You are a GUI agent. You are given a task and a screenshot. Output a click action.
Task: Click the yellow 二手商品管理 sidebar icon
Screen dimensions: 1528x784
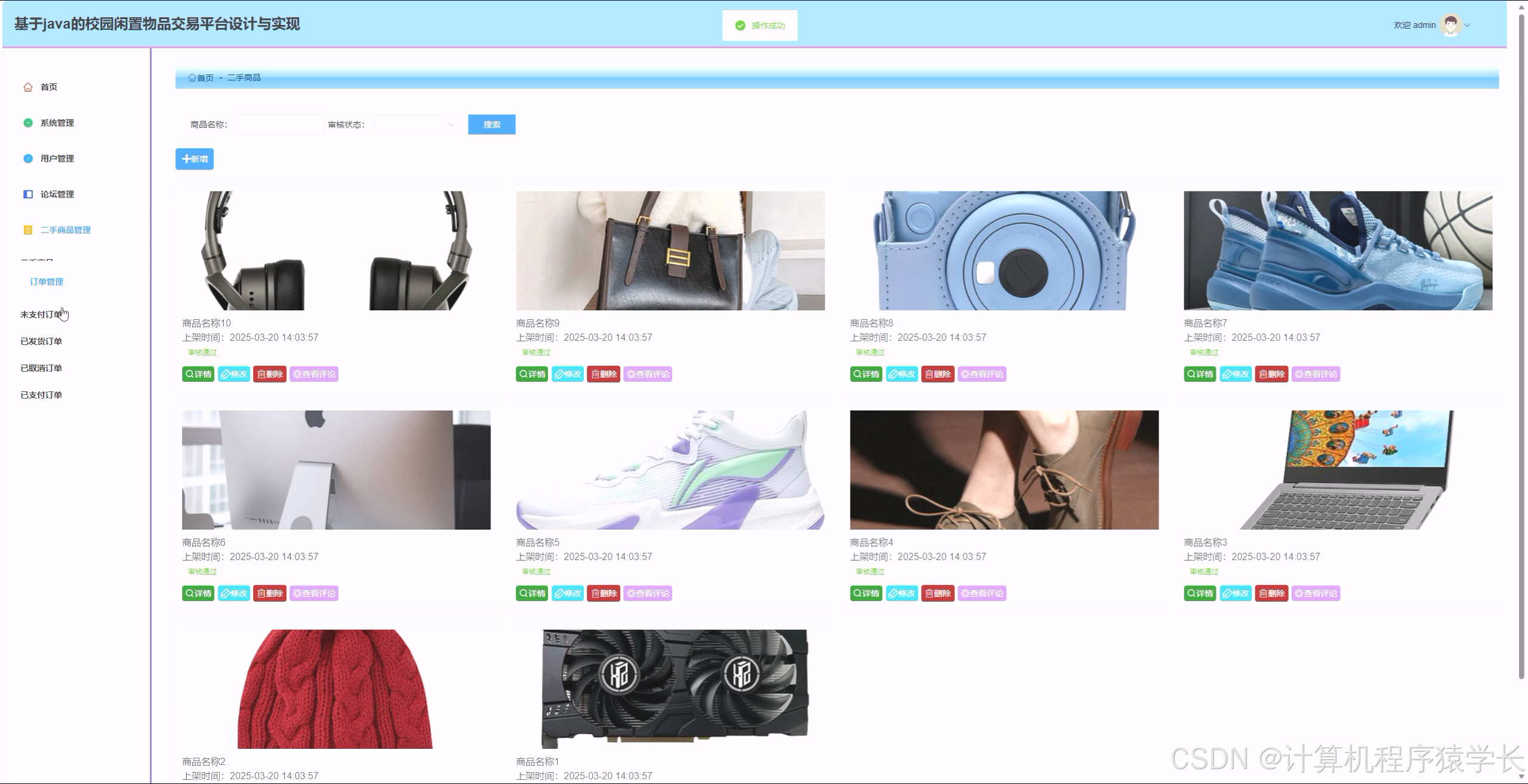(28, 230)
